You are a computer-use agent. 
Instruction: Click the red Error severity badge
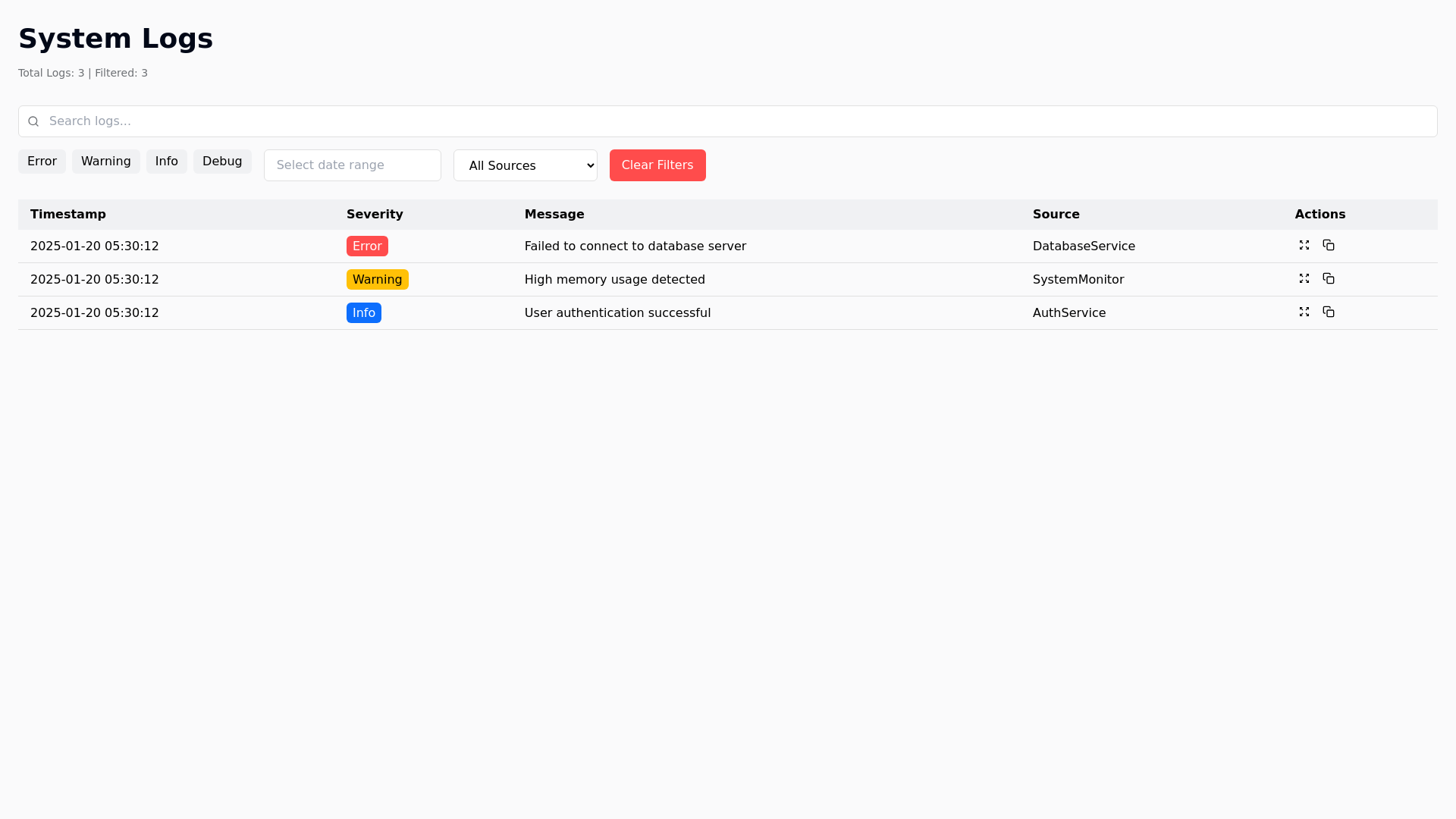(367, 246)
